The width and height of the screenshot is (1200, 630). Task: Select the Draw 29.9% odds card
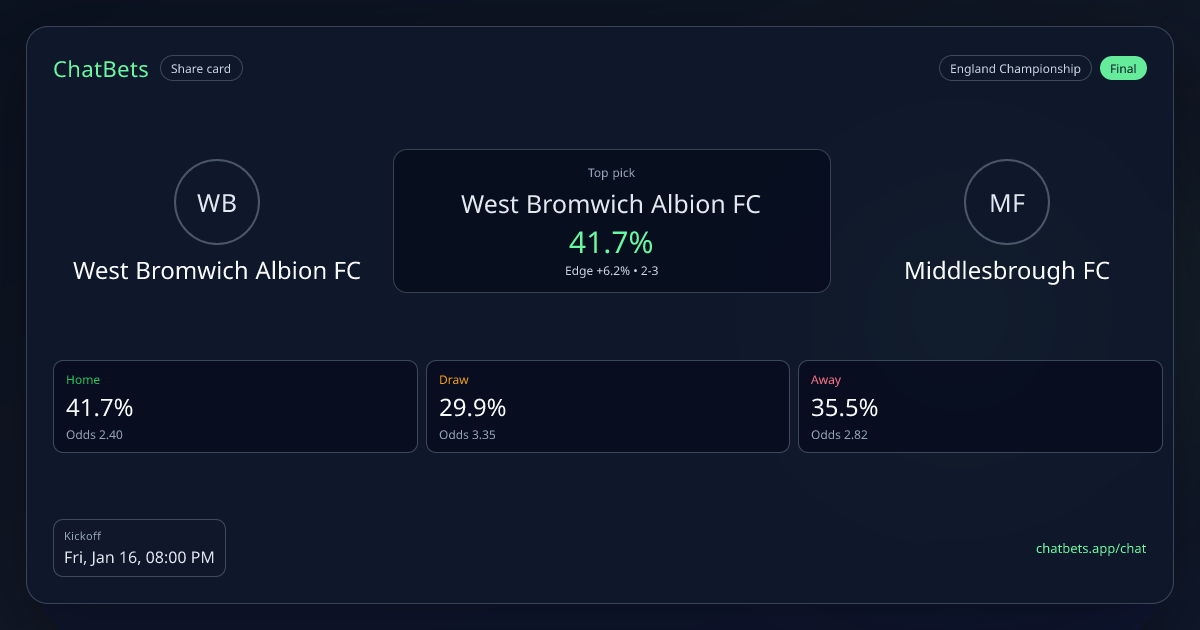(608, 407)
